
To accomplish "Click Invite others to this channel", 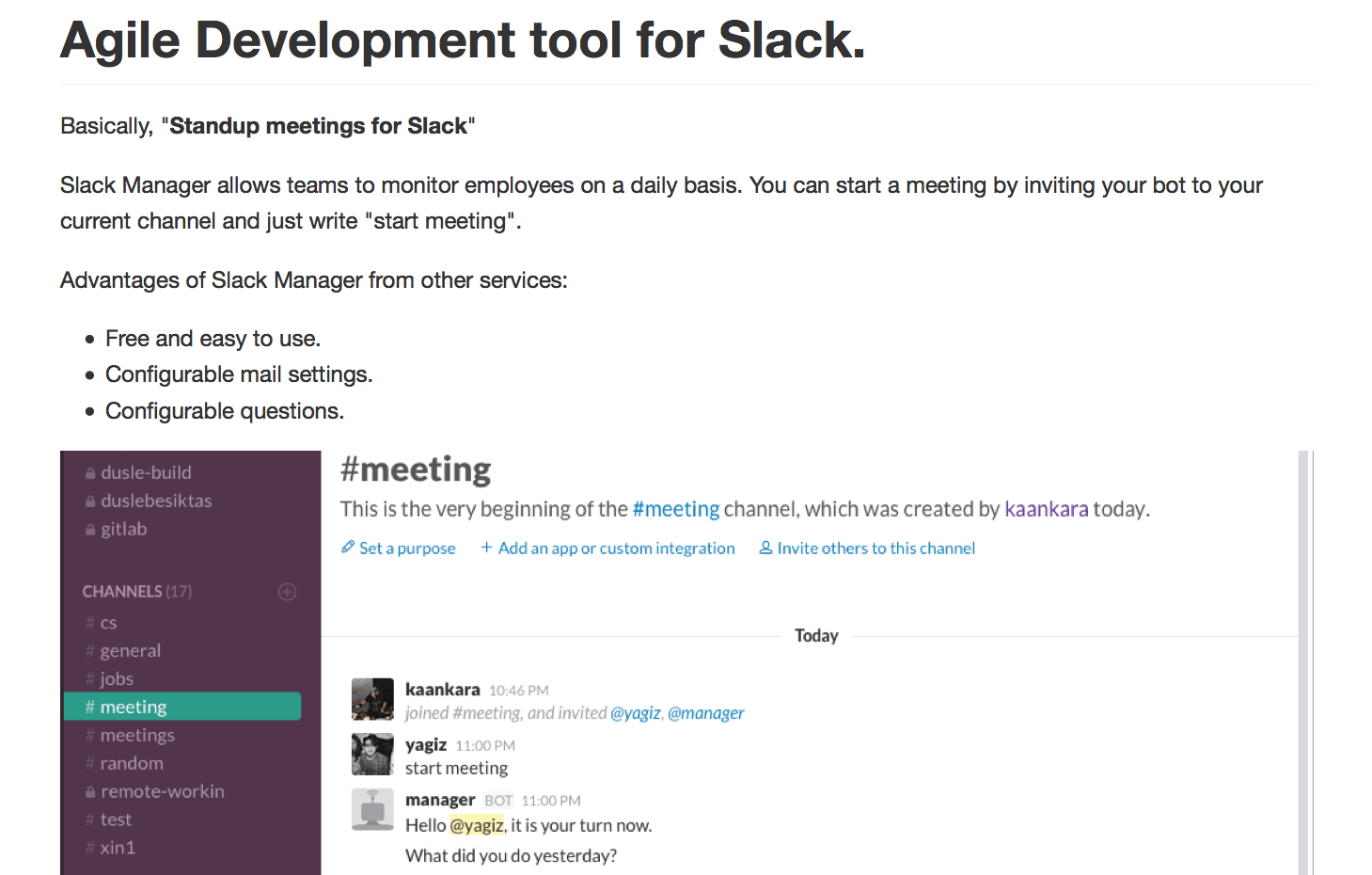I will 875,548.
